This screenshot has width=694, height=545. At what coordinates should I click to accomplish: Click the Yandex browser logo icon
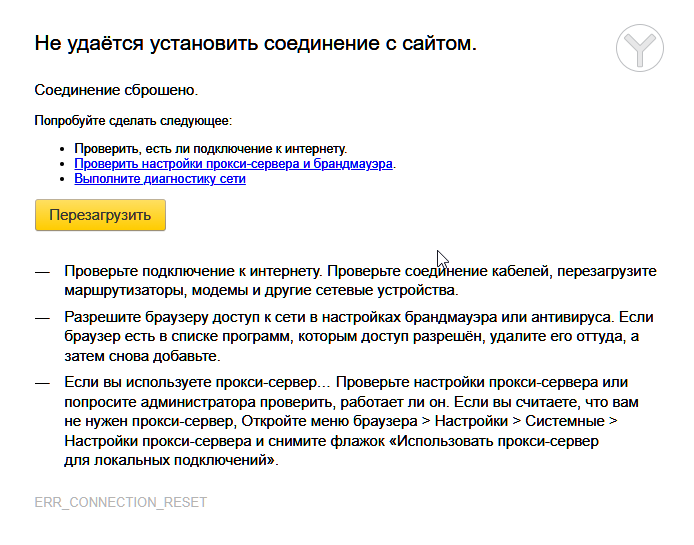(x=640, y=47)
